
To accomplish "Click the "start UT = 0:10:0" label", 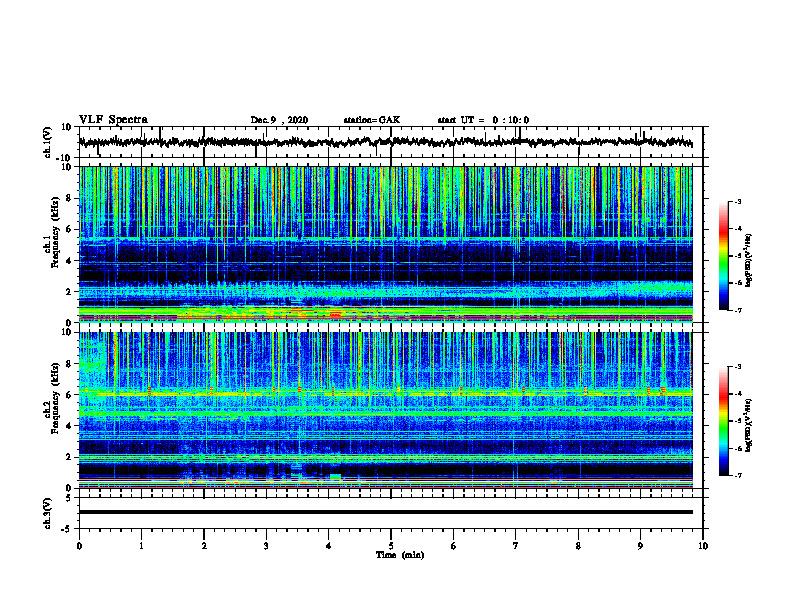I will point(483,120).
